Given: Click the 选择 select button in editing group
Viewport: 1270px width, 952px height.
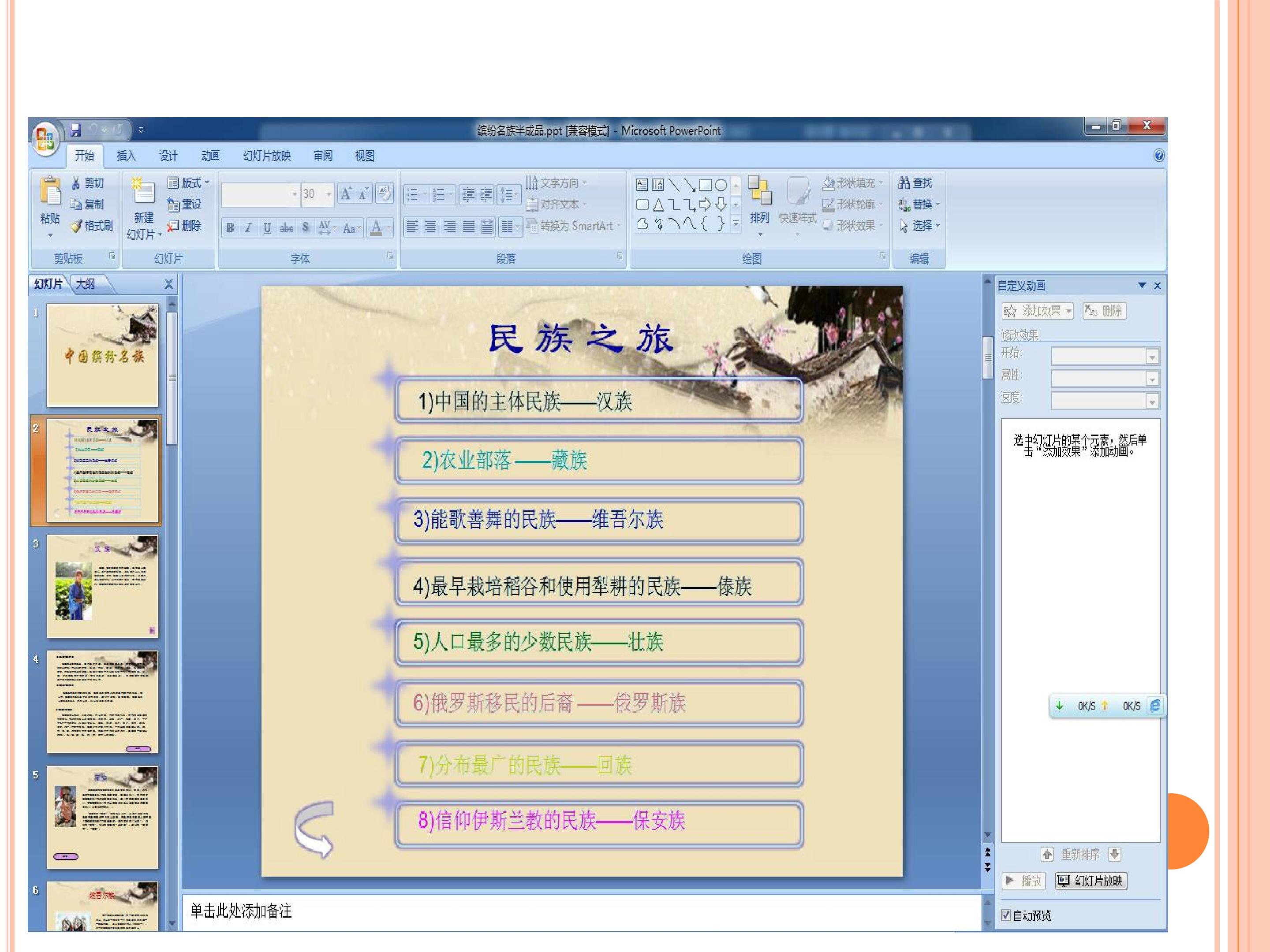Looking at the screenshot, I should click(919, 226).
